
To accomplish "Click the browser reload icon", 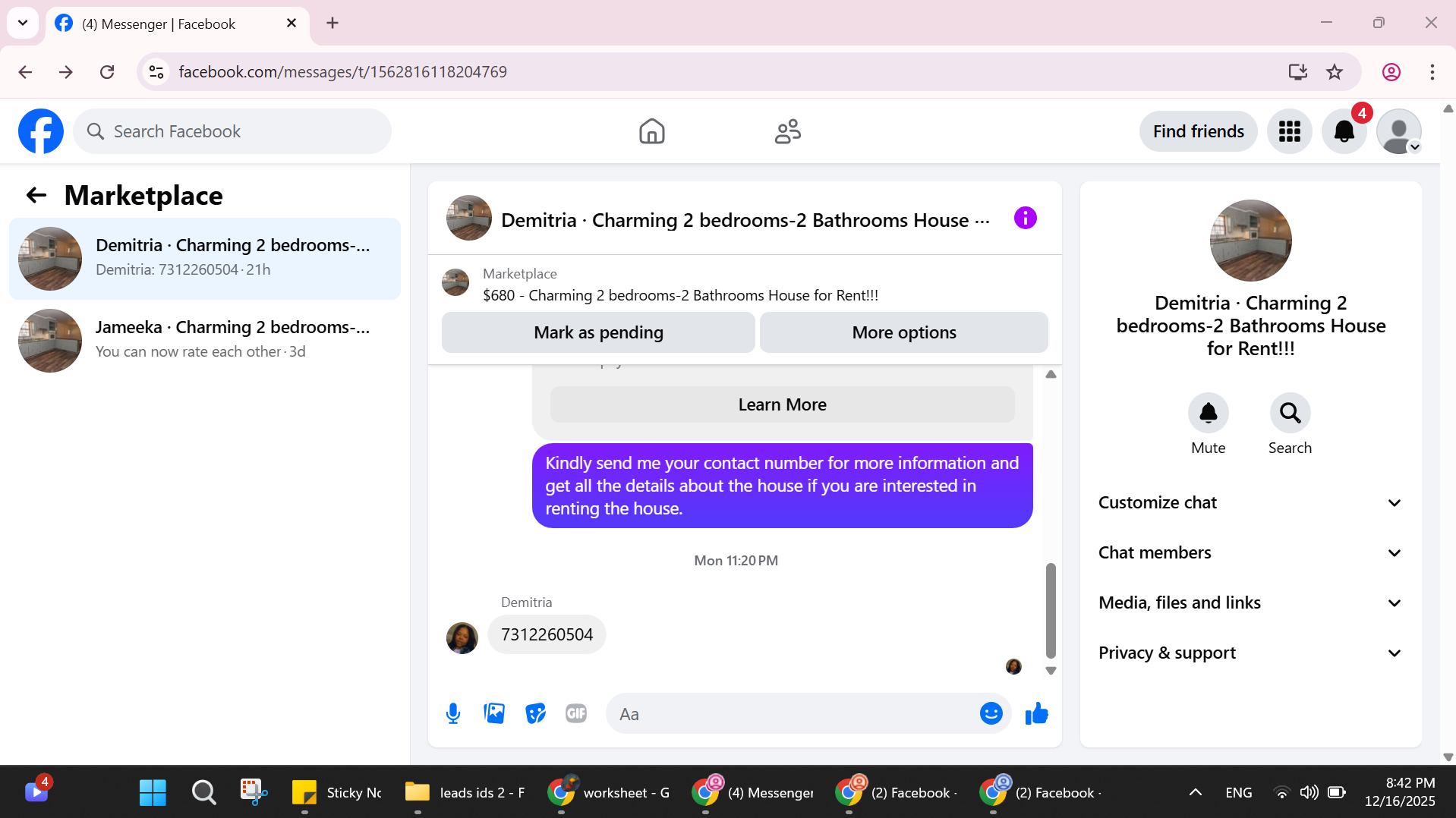I will tap(107, 72).
